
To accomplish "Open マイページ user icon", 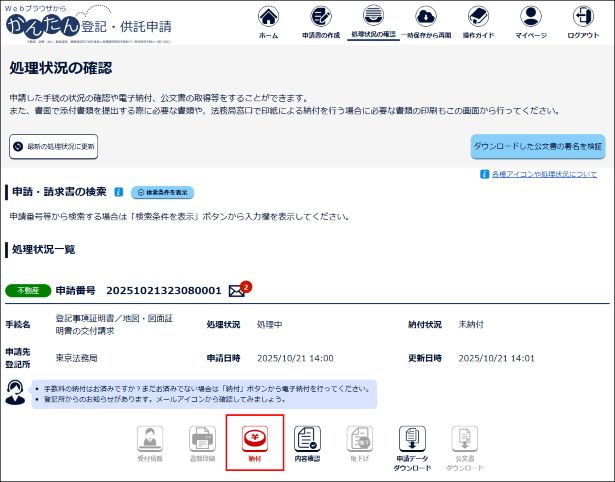I will coord(531,17).
